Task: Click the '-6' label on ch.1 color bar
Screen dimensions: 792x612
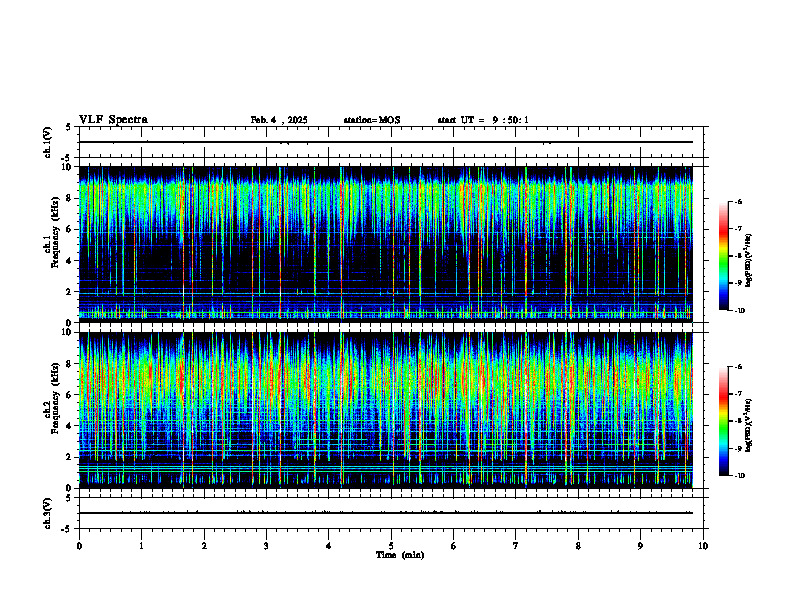Action: [x=738, y=201]
